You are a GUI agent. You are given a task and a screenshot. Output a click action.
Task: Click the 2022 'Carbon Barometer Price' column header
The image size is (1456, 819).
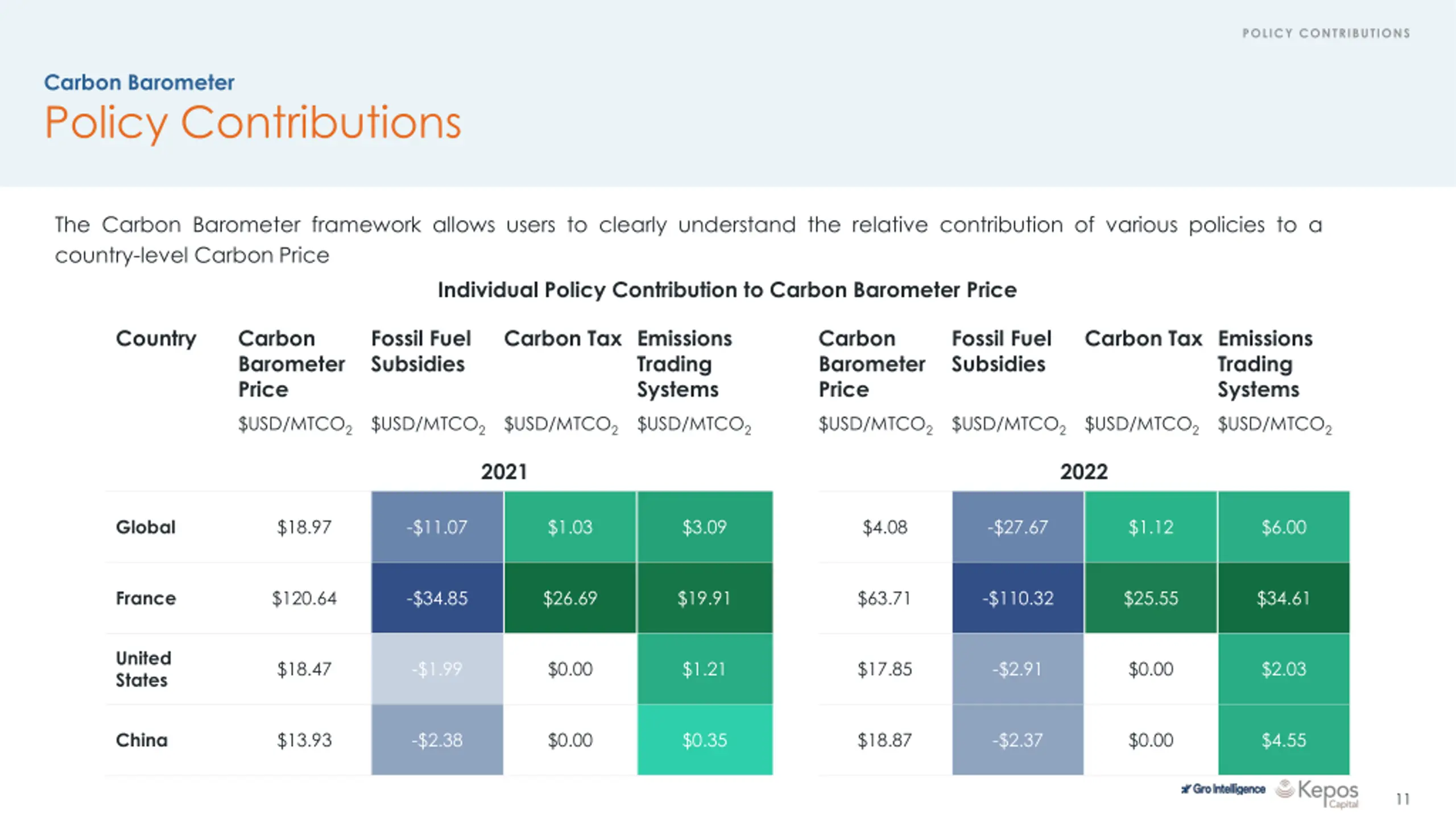(872, 364)
